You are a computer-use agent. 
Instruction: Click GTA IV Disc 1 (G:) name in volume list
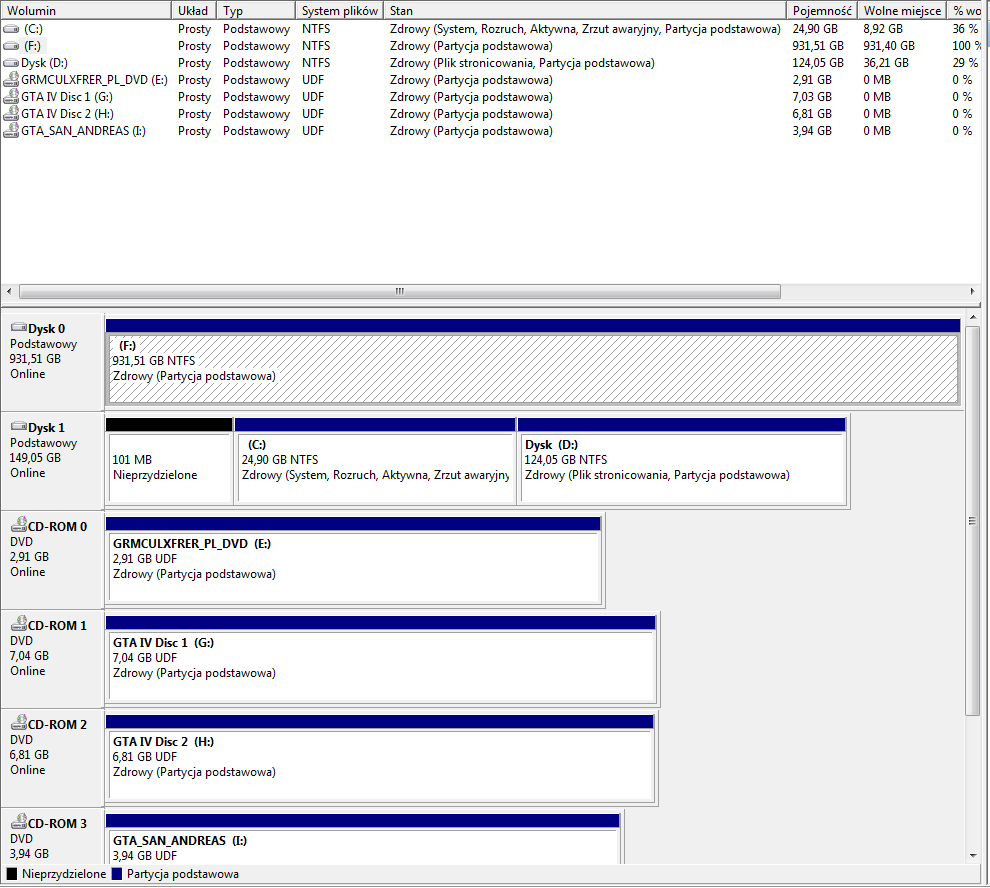67,97
